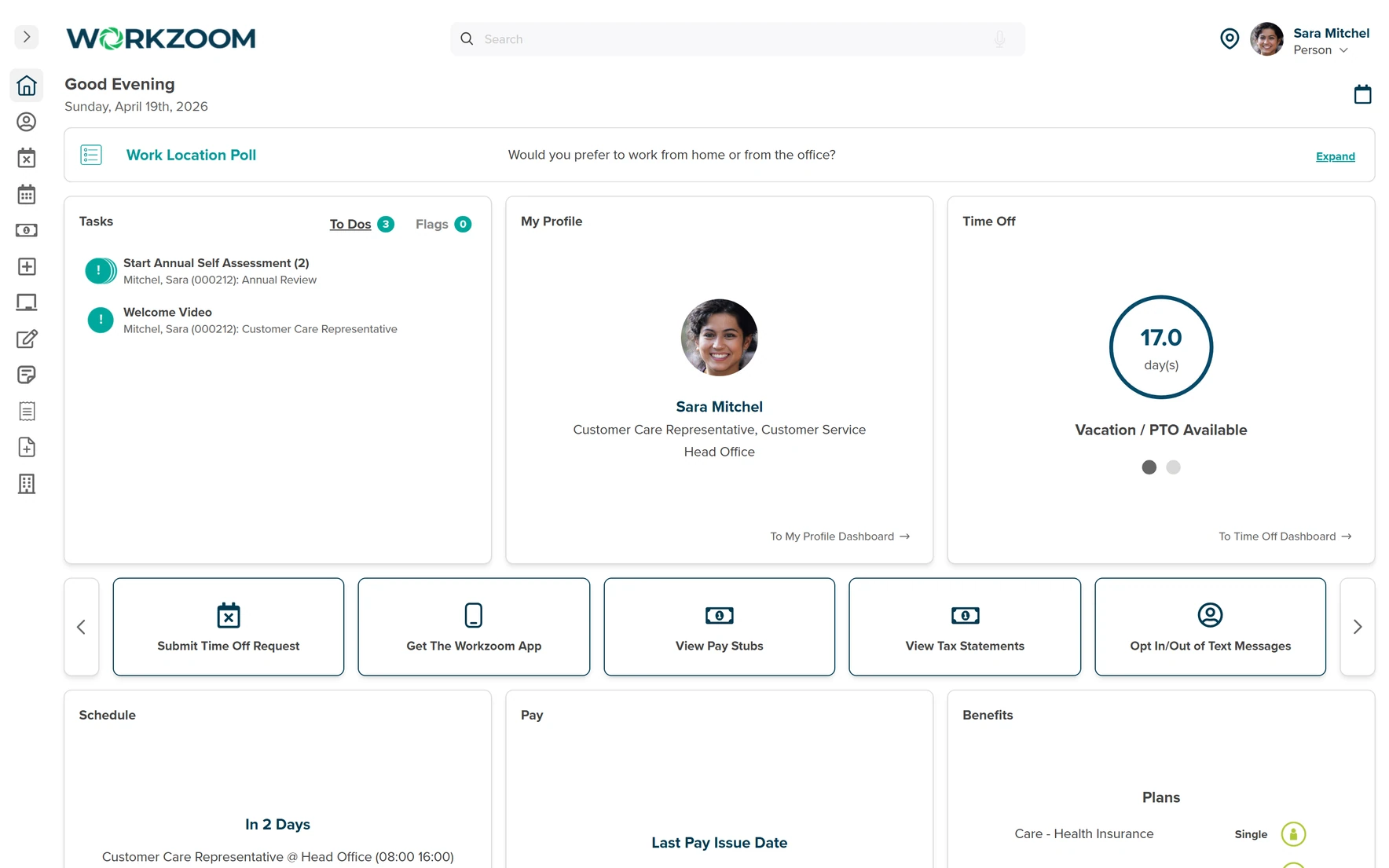Open the pencil edit sidebar icon
Image resolution: width=1389 pixels, height=868 pixels.
27,339
